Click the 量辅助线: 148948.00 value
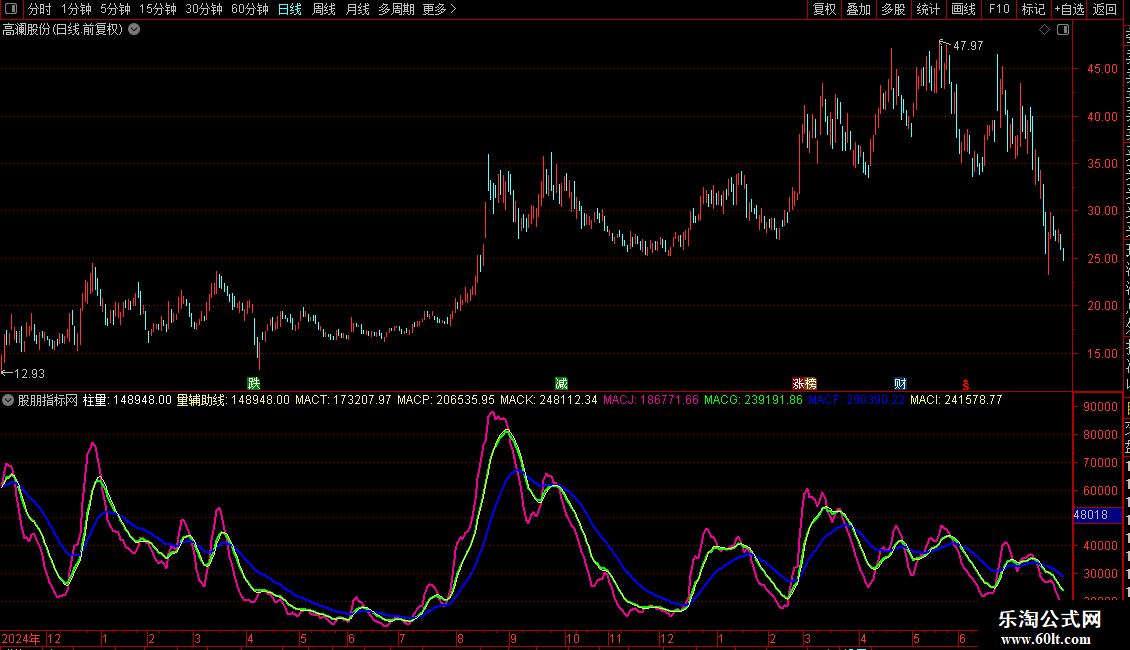1130x650 pixels. click(x=233, y=400)
